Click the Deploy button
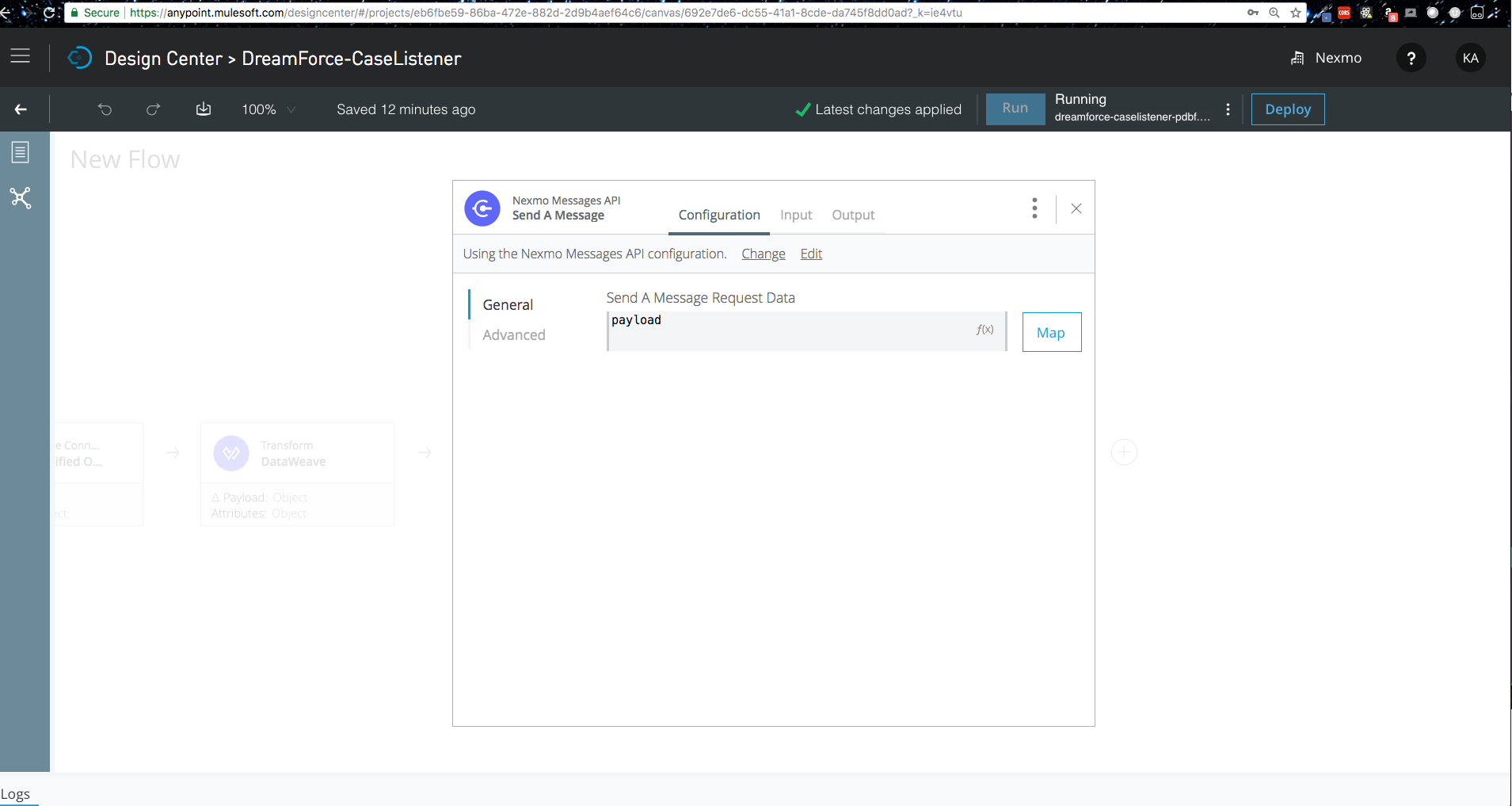 [1288, 109]
